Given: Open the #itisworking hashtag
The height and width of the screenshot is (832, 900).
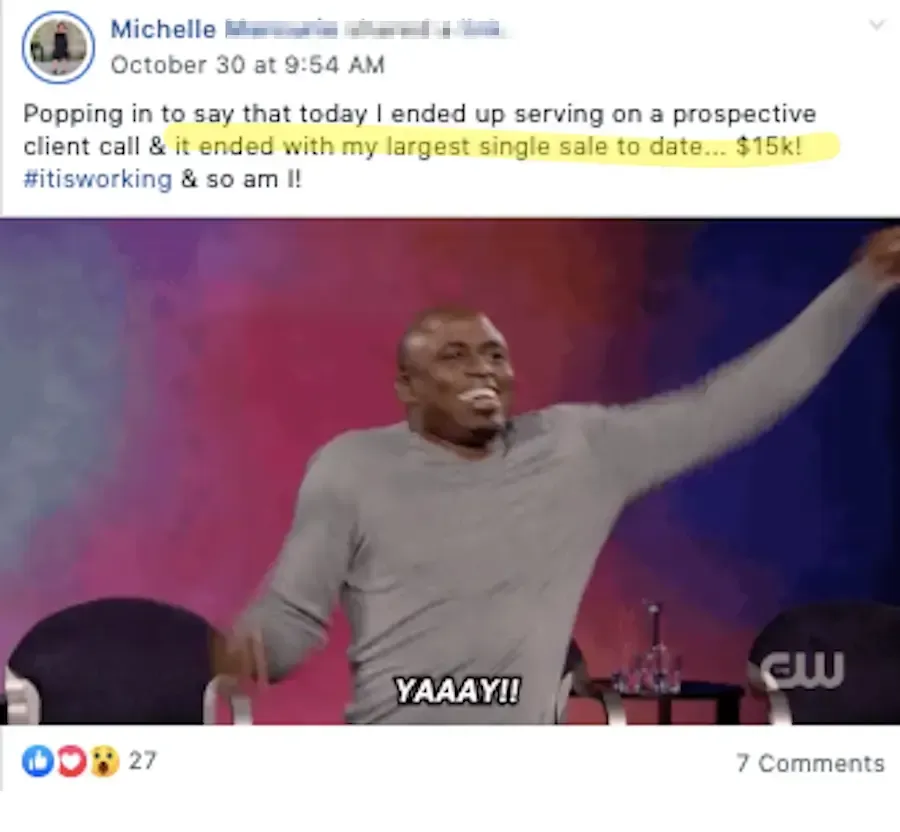Looking at the screenshot, I should (x=98, y=180).
